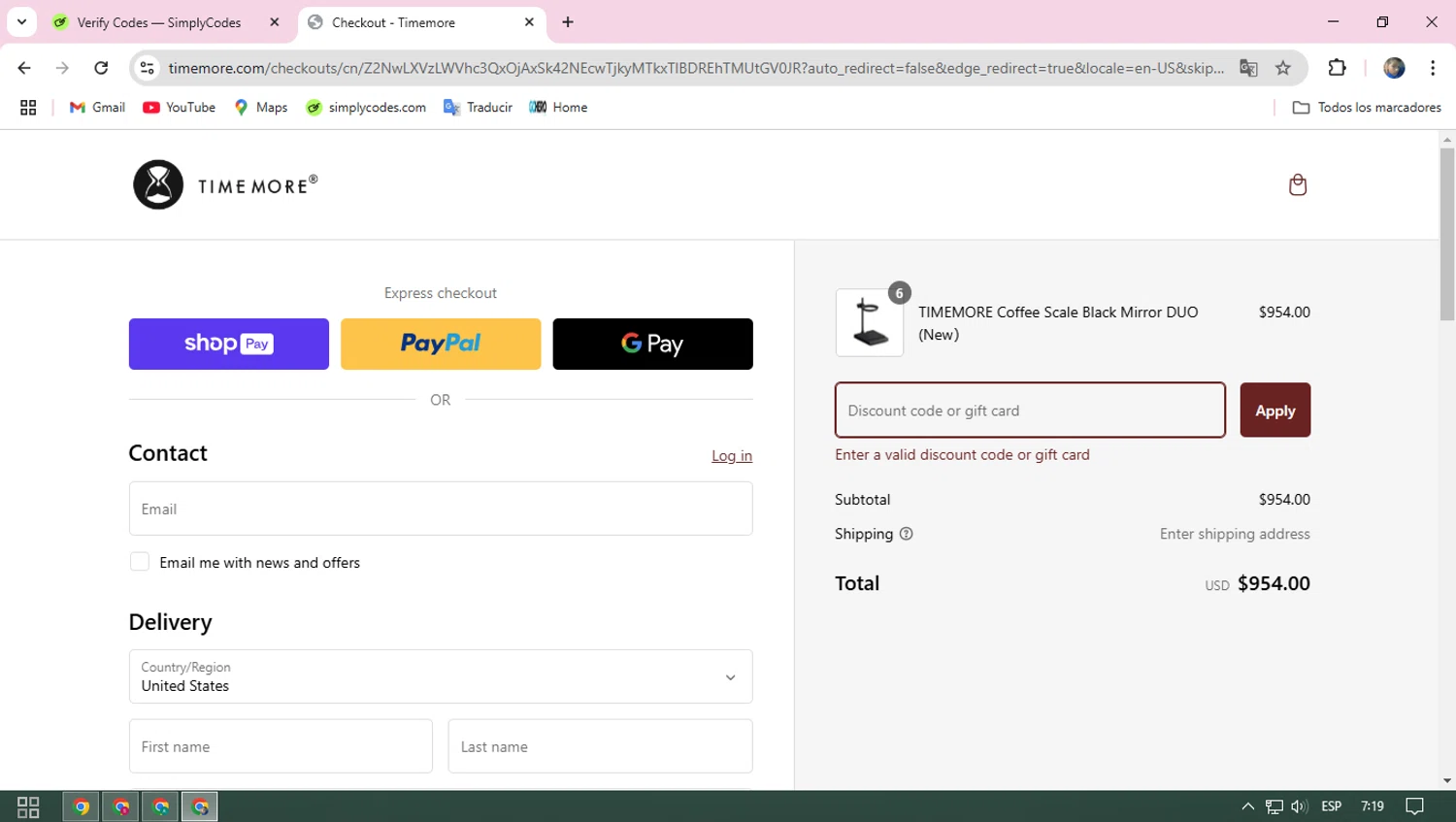Close the Verify Codes tab
Screen dimensions: 1456x822
point(275,22)
